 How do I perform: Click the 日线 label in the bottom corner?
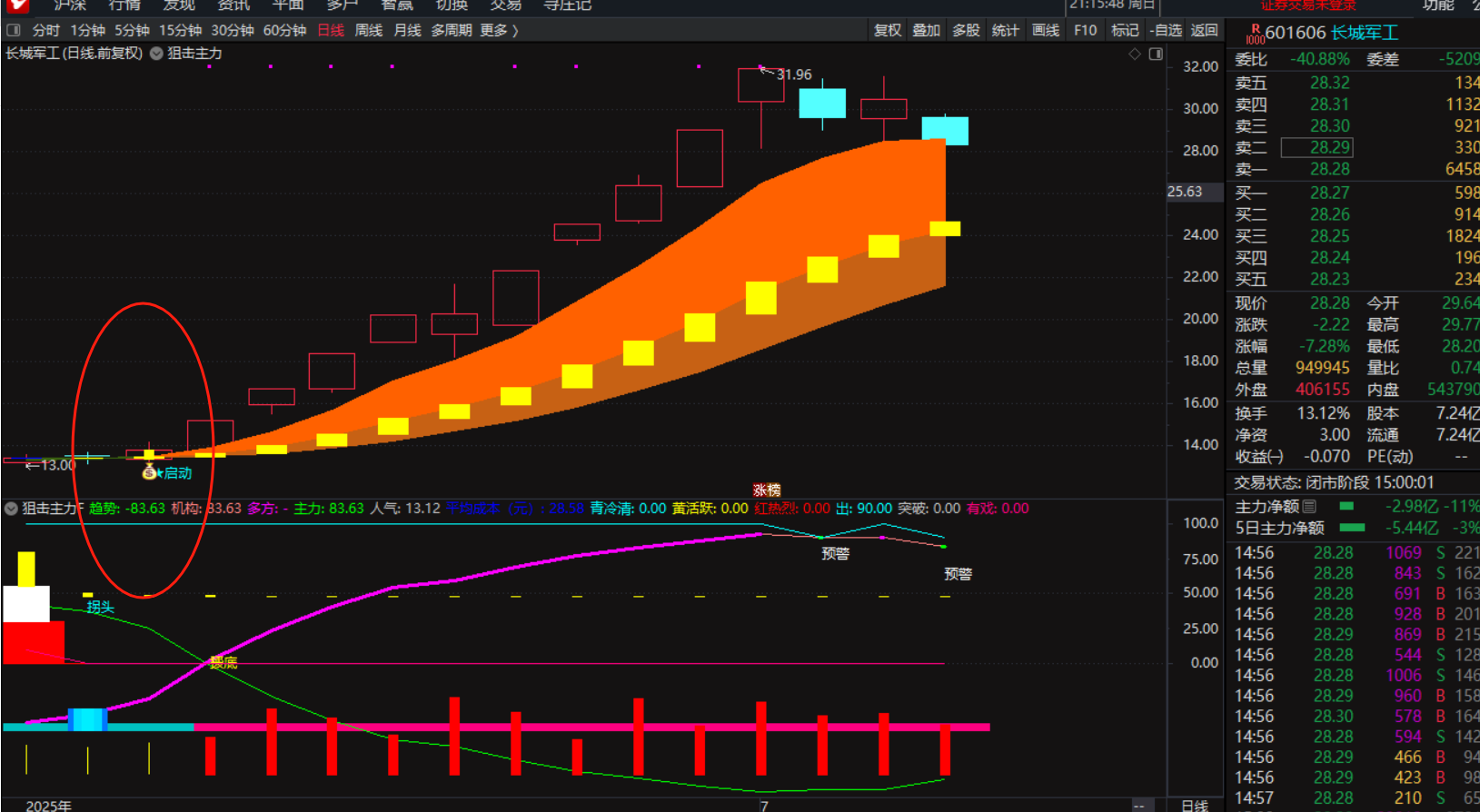click(1194, 805)
